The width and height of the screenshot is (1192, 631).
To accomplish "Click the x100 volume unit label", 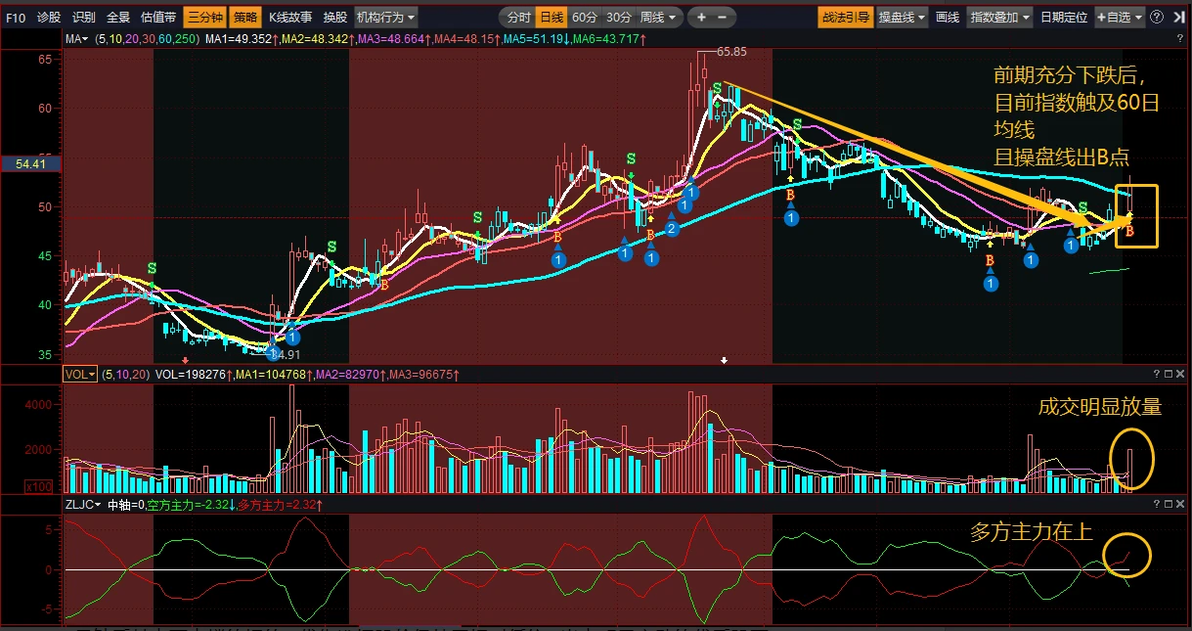I will (x=37, y=487).
